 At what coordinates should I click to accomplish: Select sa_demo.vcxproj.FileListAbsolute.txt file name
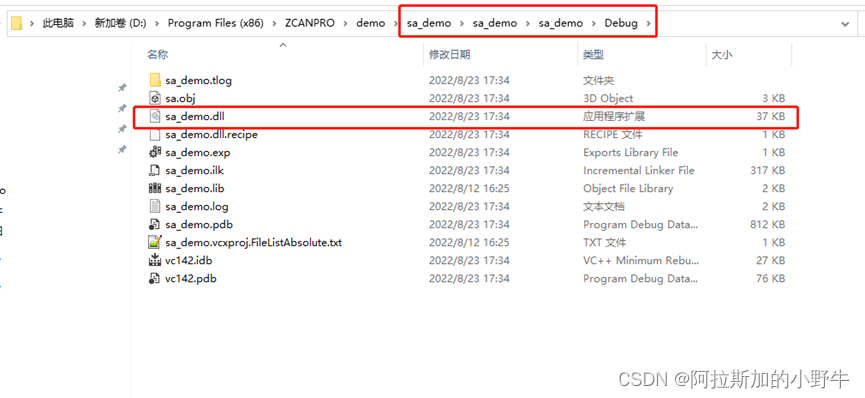click(253, 243)
